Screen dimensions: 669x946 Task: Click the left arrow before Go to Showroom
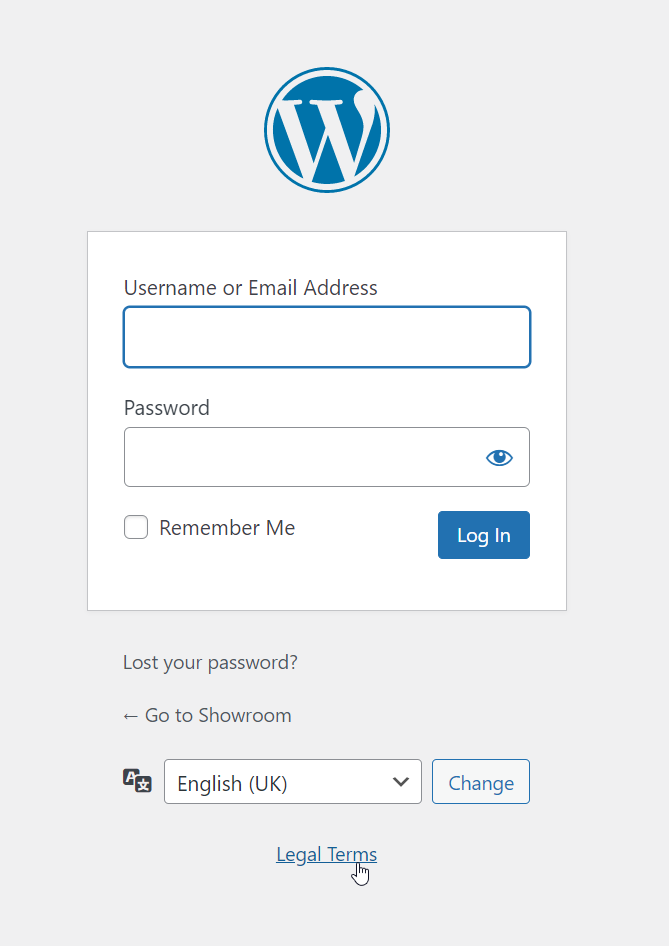pyautogui.click(x=130, y=716)
